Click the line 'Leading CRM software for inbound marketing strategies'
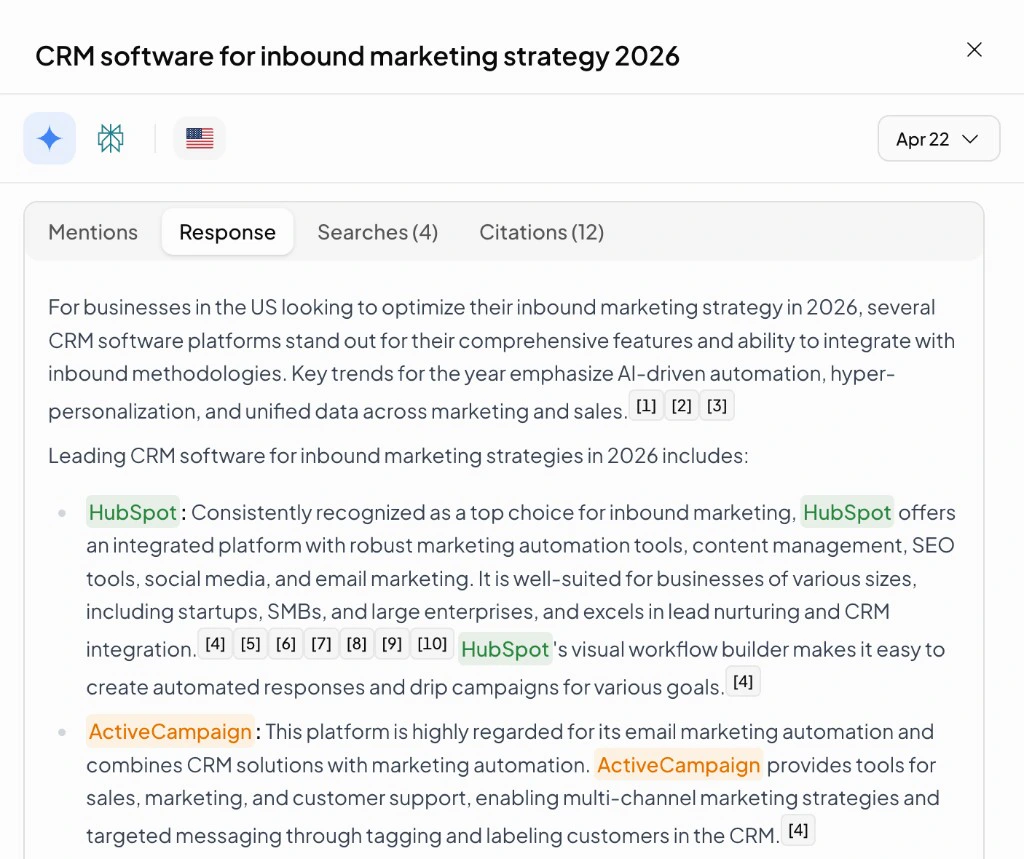 click(x=398, y=455)
